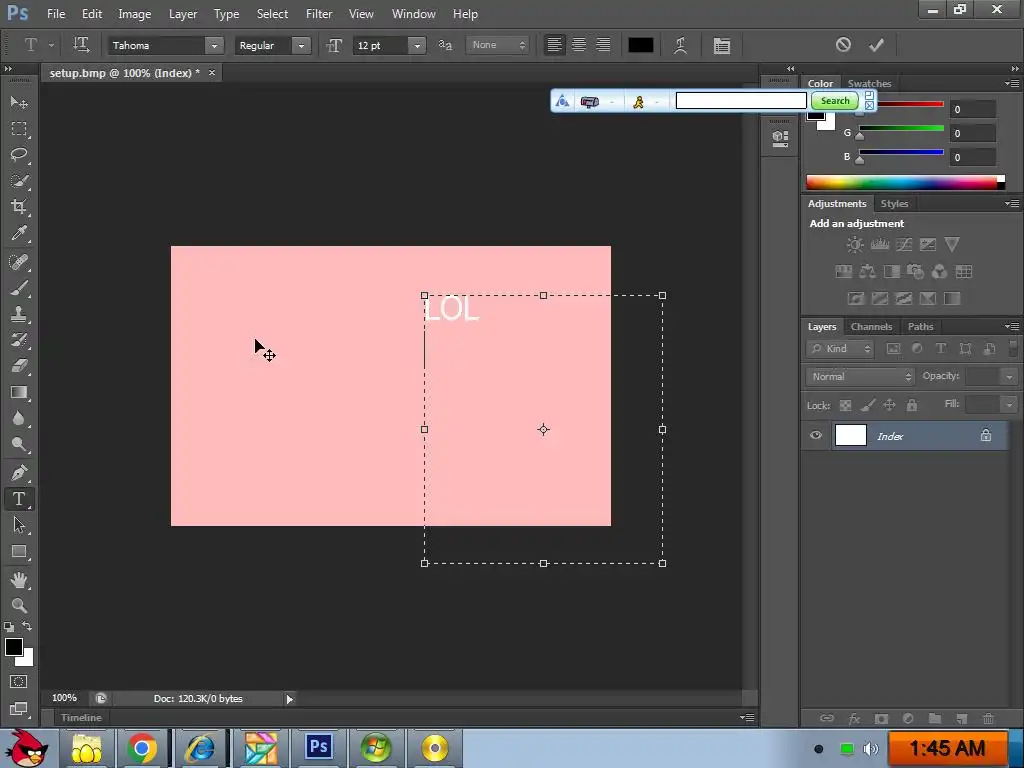Select the Brush tool
Viewport: 1024px width, 768px height.
(19, 288)
